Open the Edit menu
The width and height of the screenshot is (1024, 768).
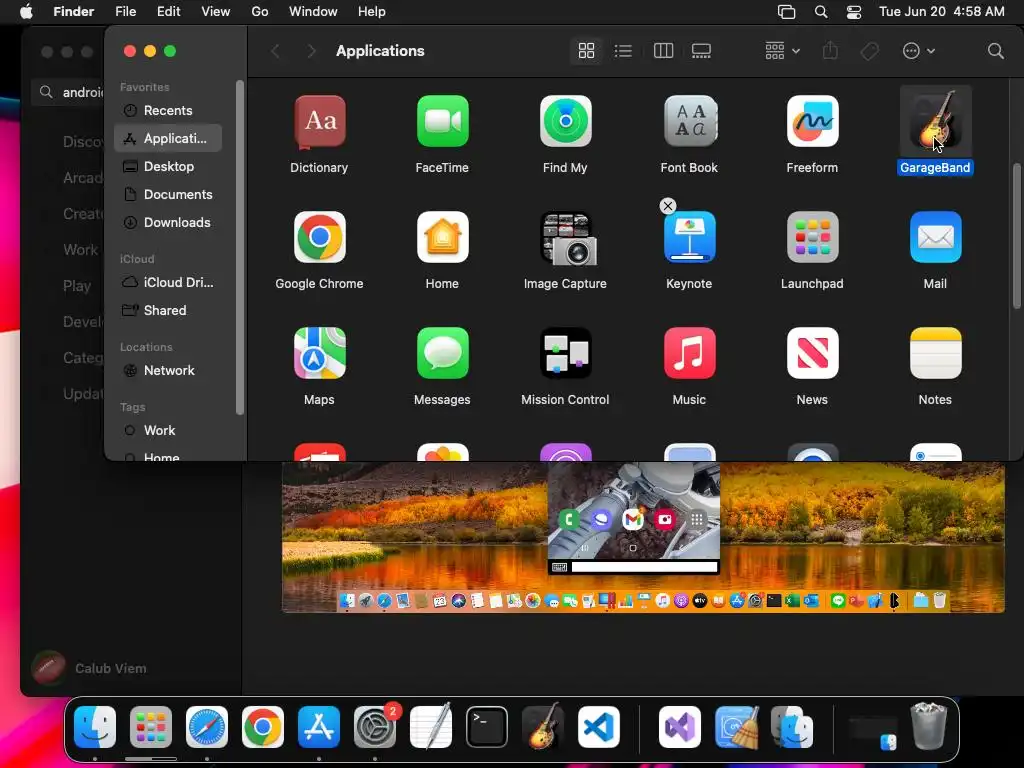[x=168, y=12]
